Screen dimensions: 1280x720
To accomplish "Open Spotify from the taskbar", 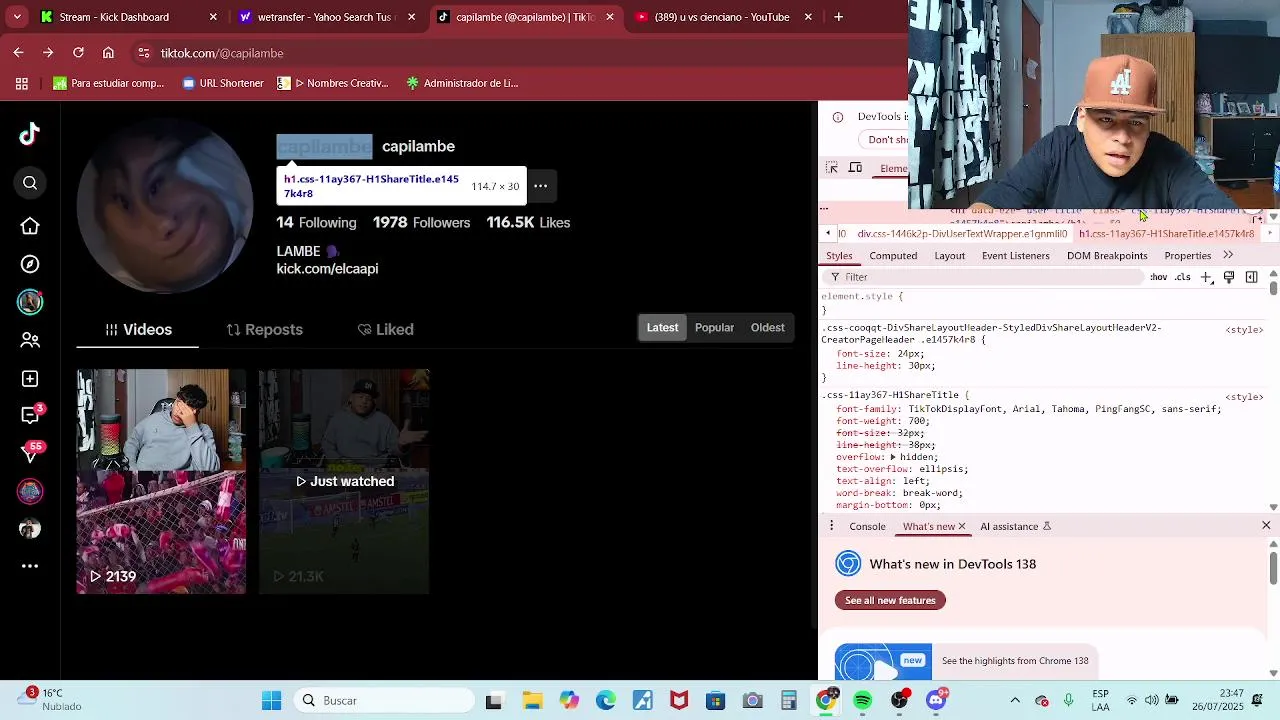I will pyautogui.click(x=863, y=700).
